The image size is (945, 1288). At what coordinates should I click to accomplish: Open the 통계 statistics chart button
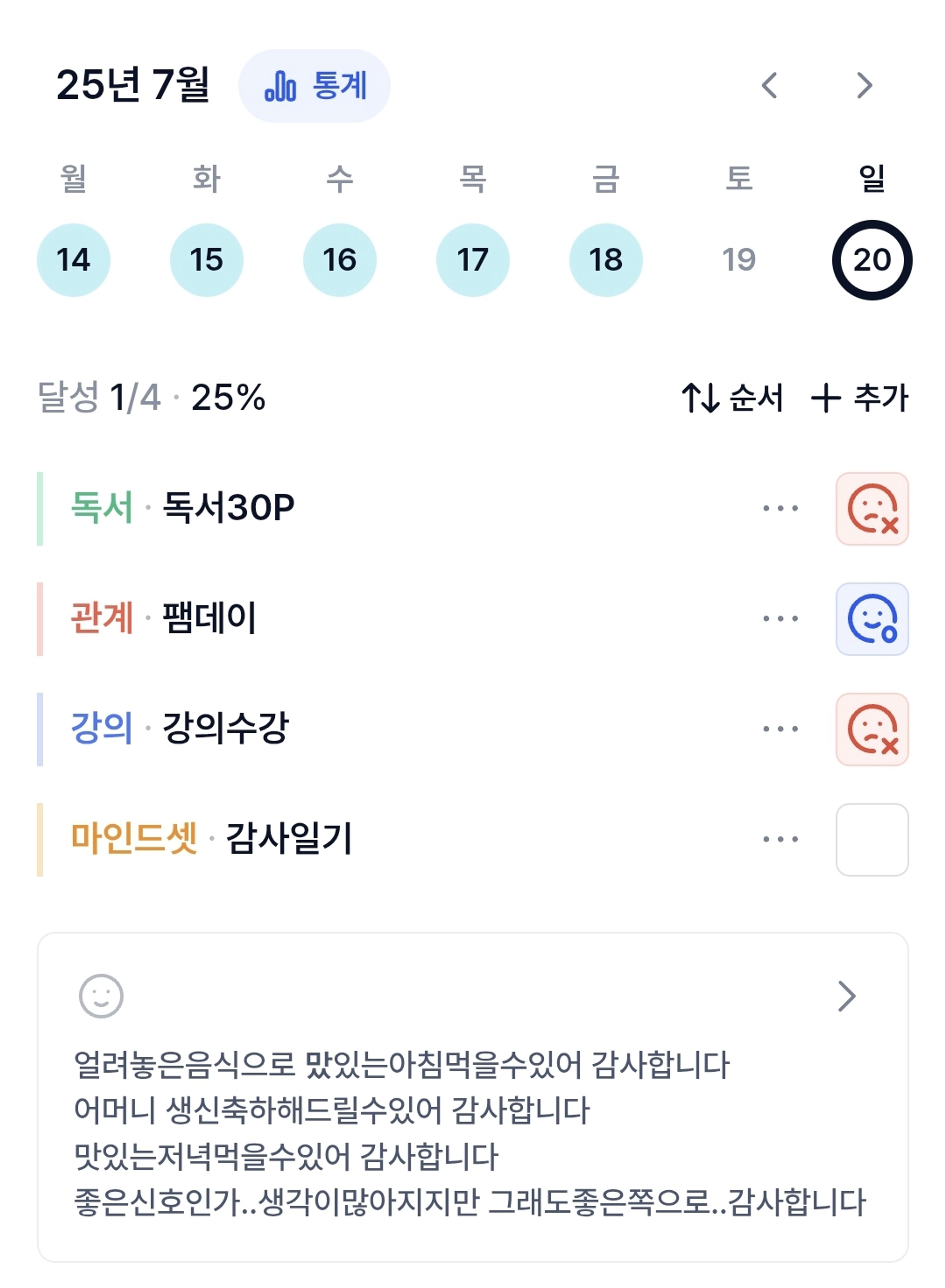click(314, 86)
